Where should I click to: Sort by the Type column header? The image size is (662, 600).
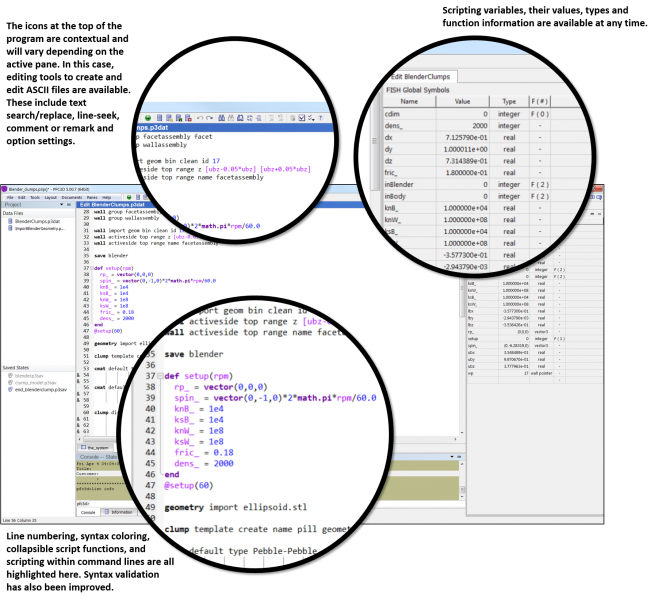point(509,101)
